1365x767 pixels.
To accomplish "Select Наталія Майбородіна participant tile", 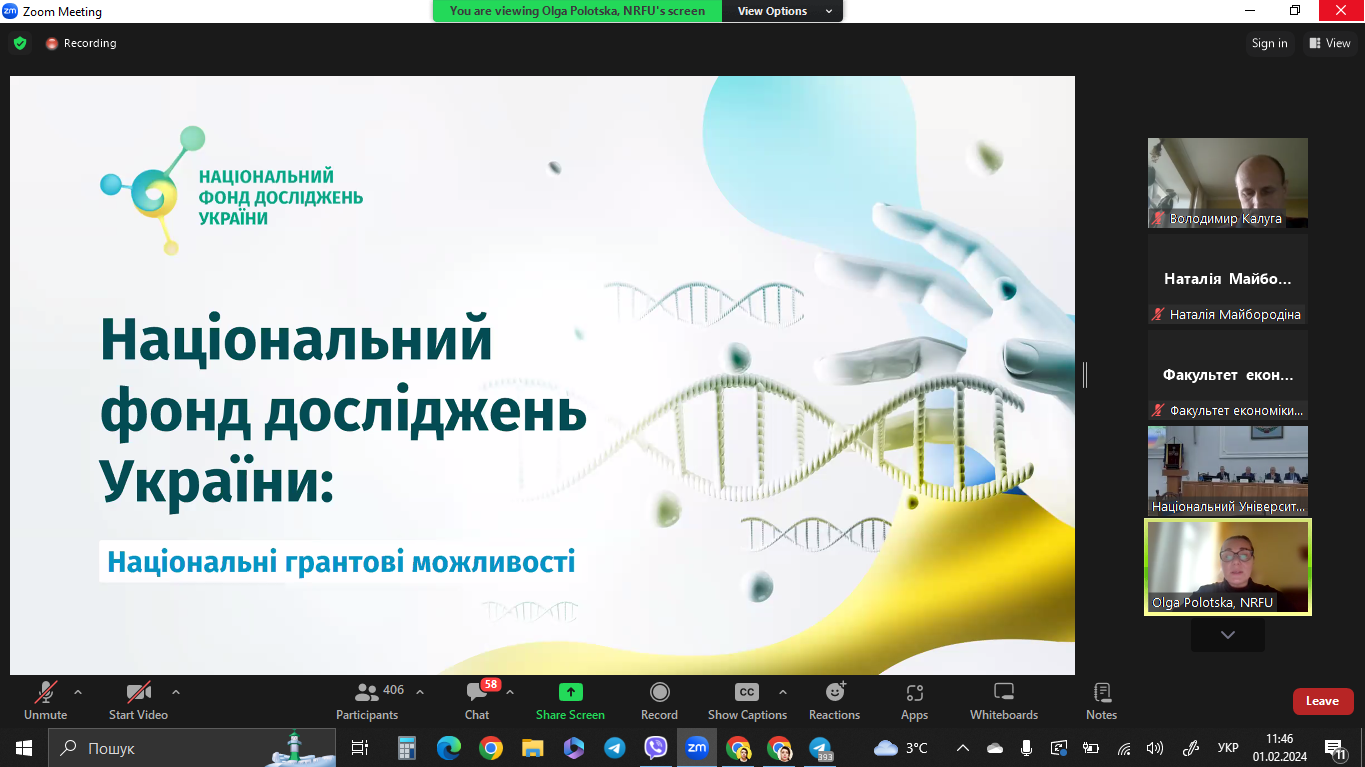I will pyautogui.click(x=1228, y=279).
